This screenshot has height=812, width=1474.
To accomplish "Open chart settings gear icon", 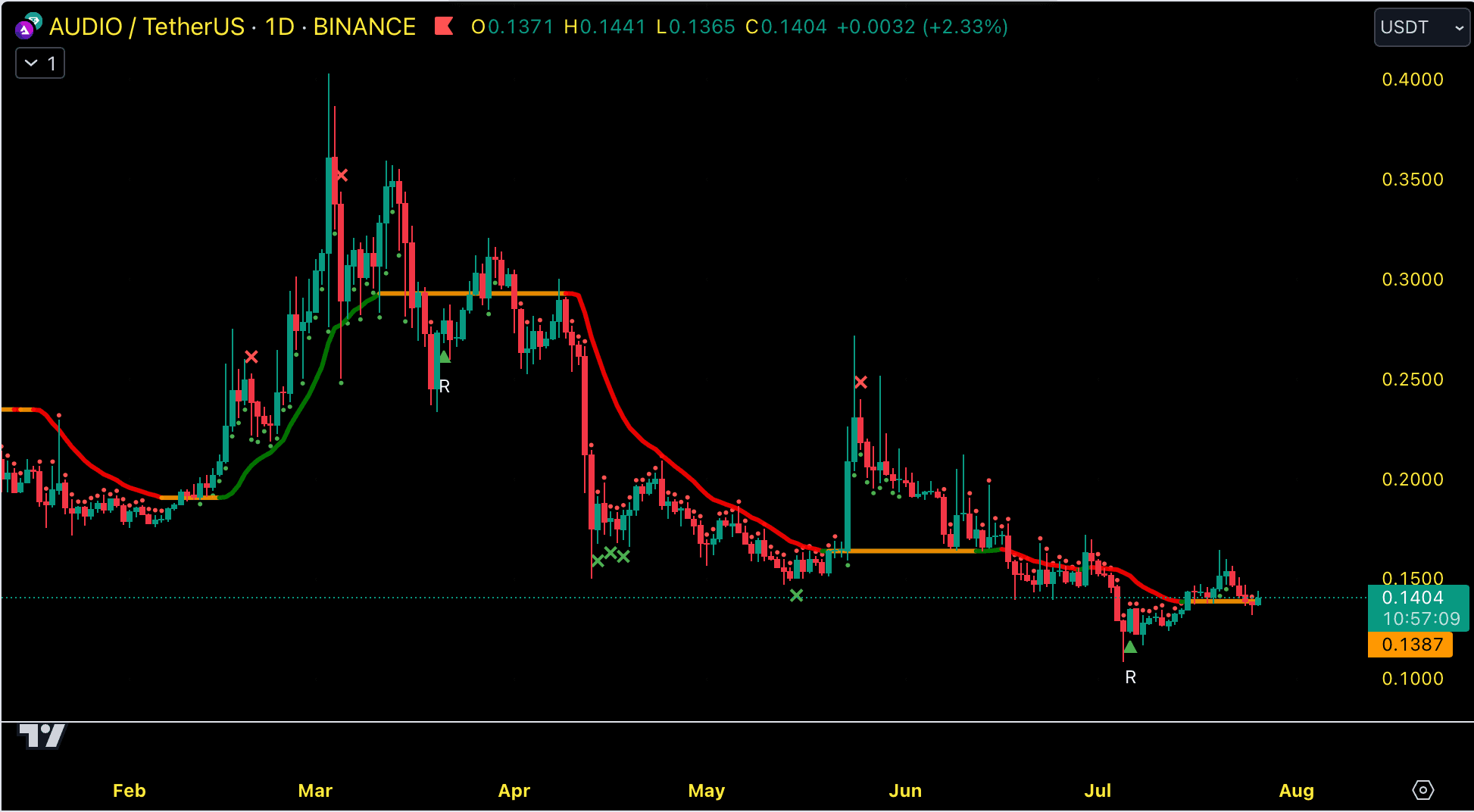I will 1423,790.
